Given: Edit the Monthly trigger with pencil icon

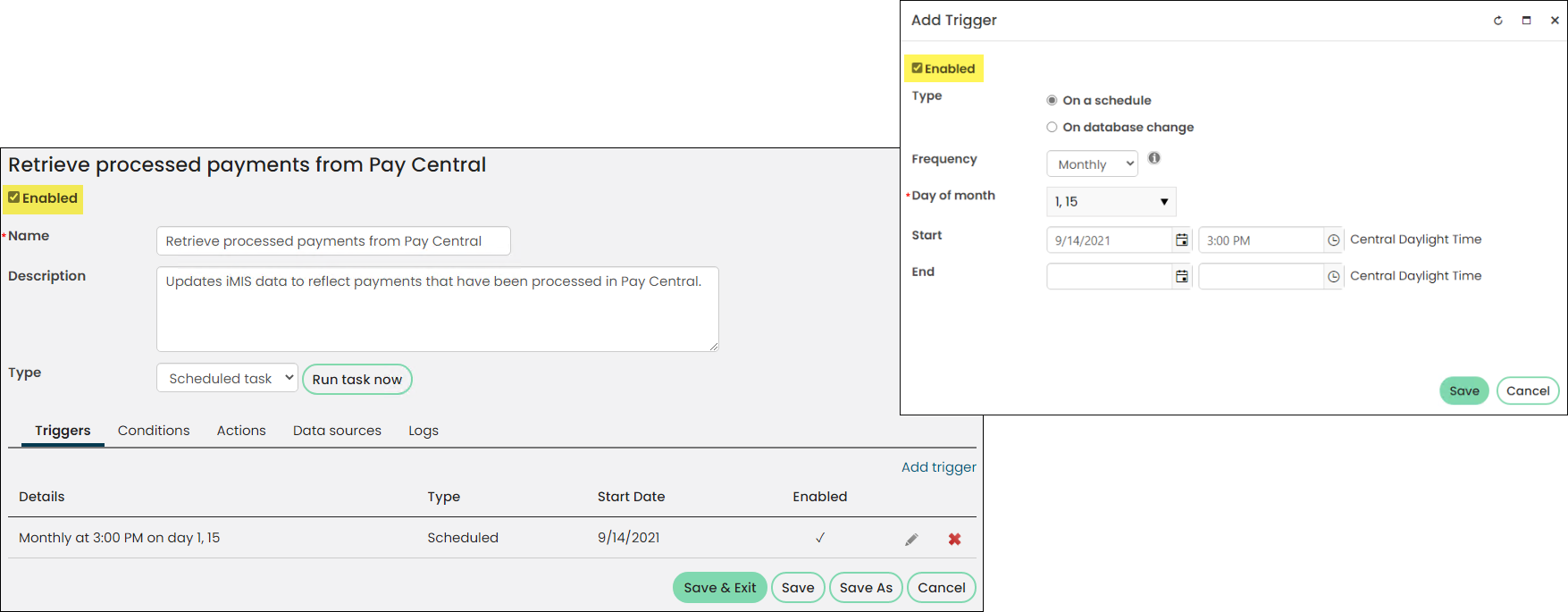Looking at the screenshot, I should [911, 540].
